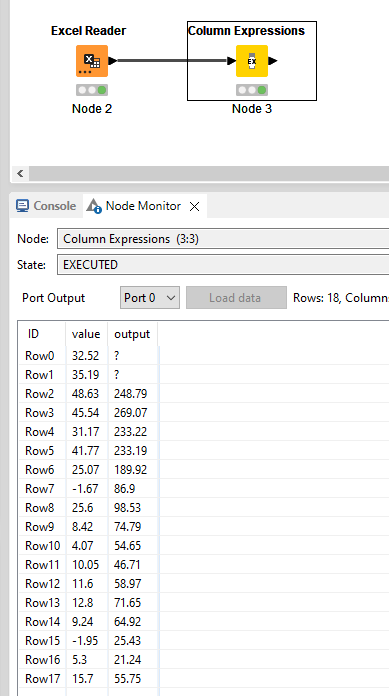The image size is (389, 696).
Task: Click the Column Expressions status traffic light
Action: click(252, 90)
